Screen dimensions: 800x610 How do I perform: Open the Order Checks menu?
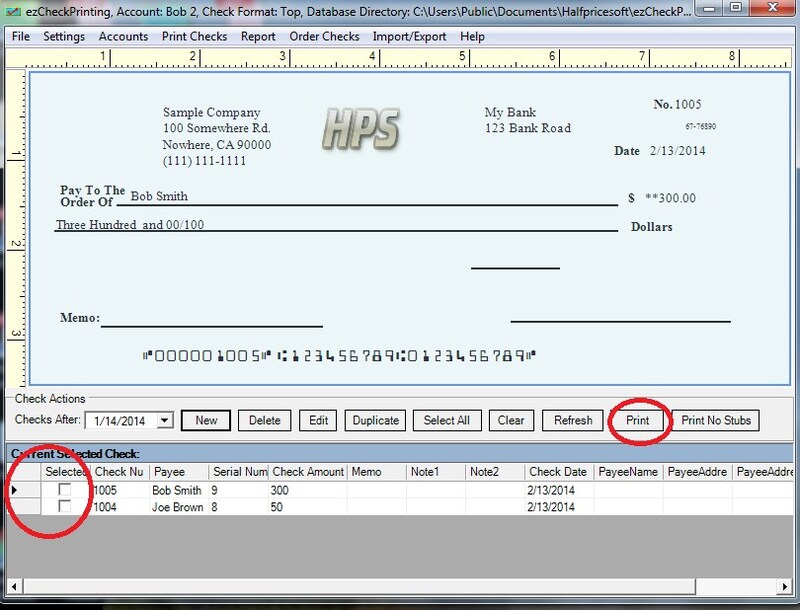tap(324, 36)
